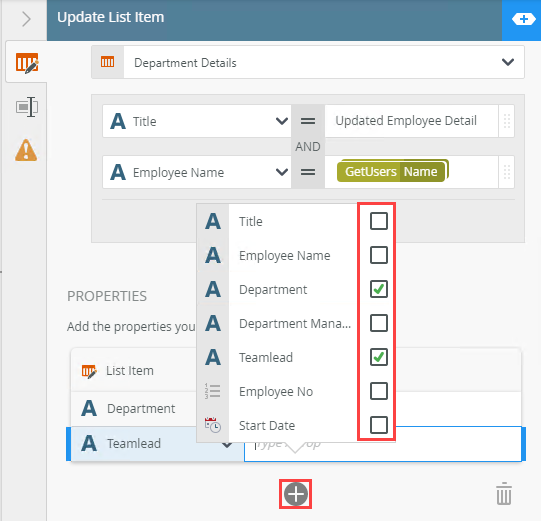Open the Title filter field dropdown
The height and width of the screenshot is (521, 541).
[282, 121]
